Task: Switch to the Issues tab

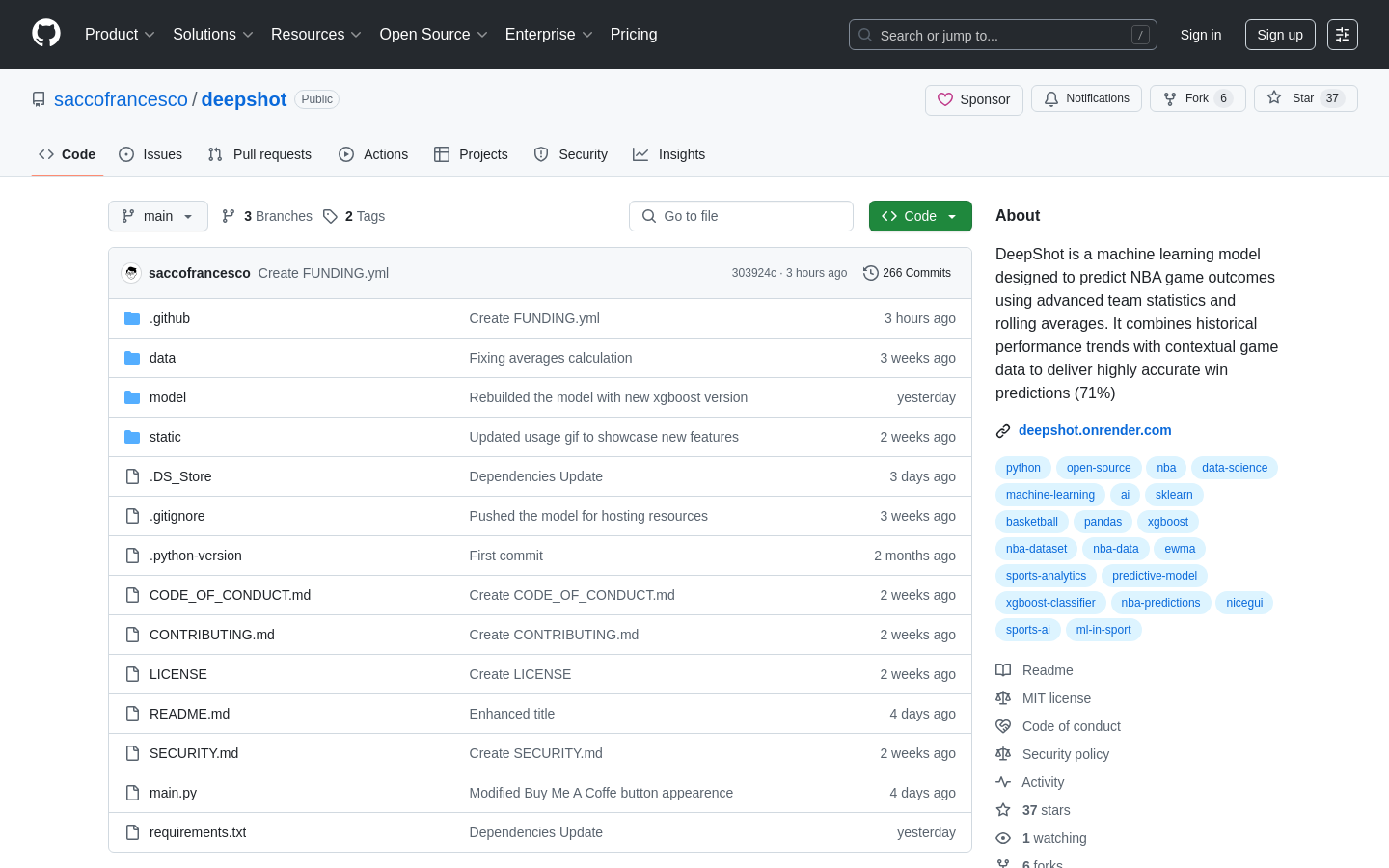Action: pyautogui.click(x=150, y=154)
